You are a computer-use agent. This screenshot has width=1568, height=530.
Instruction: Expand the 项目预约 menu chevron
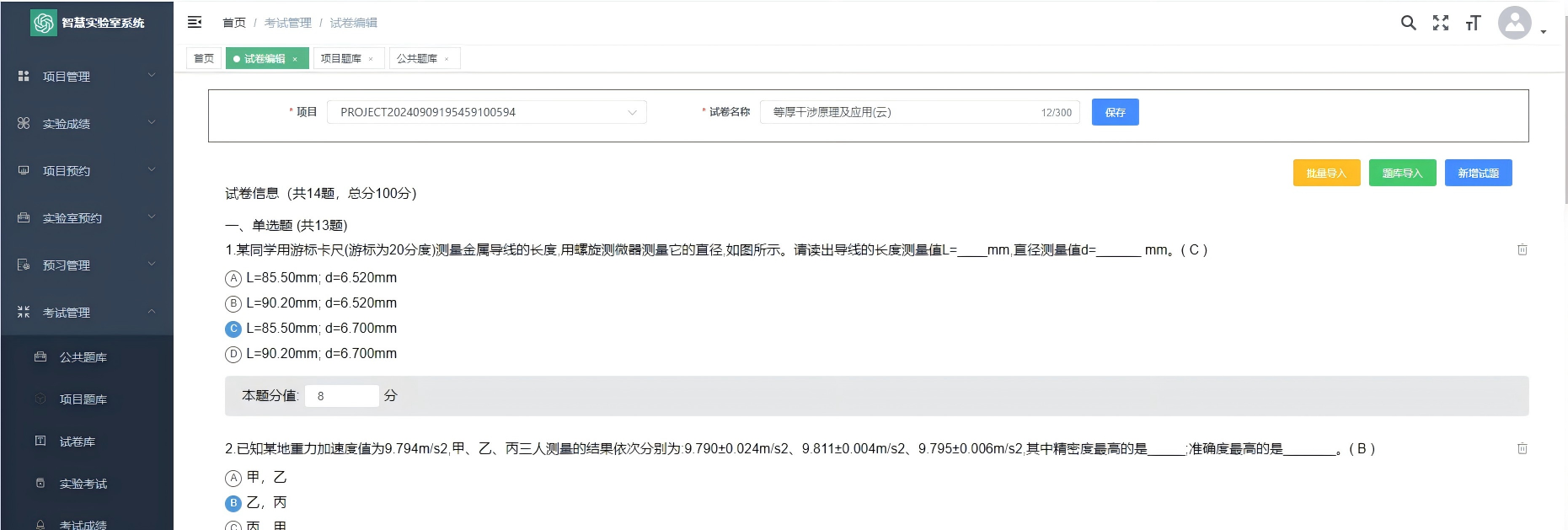tap(152, 169)
